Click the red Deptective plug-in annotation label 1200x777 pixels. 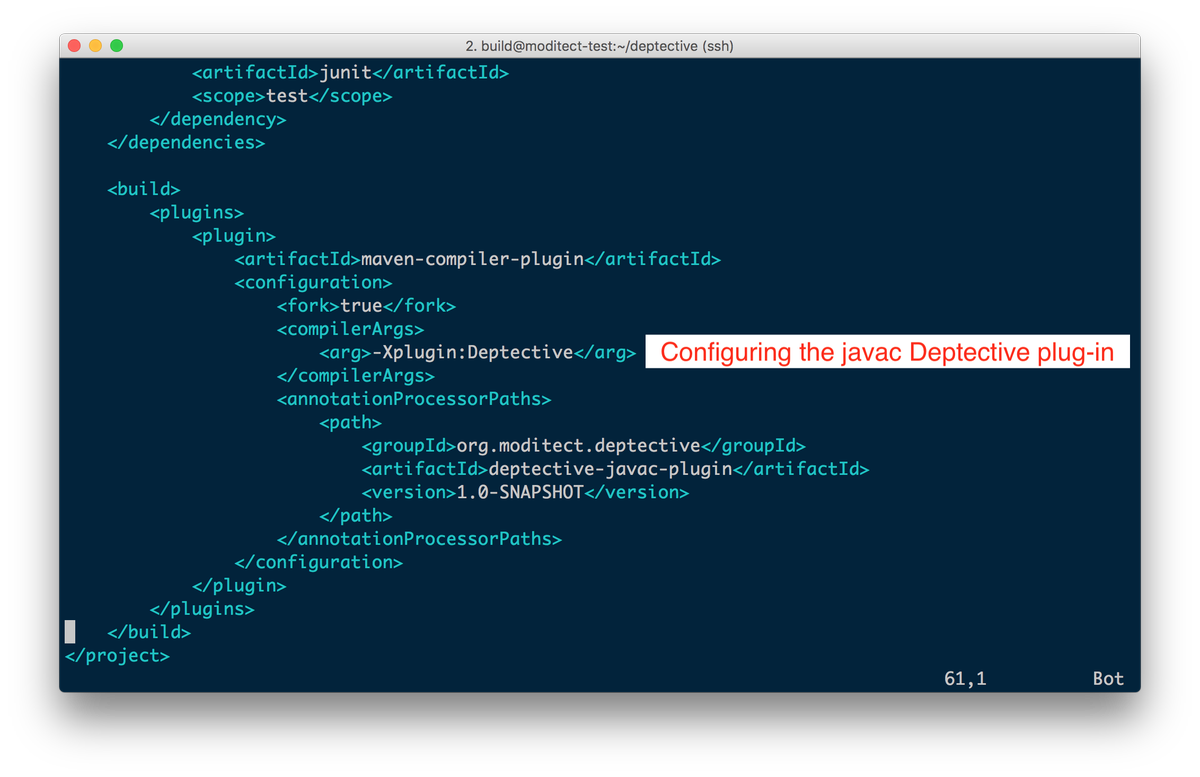[x=886, y=352]
